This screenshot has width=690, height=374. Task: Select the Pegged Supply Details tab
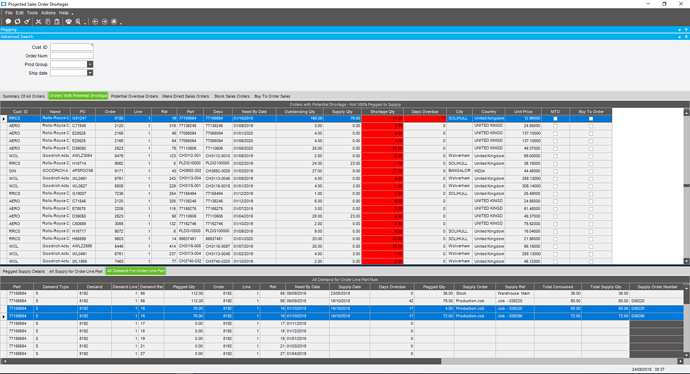pyautogui.click(x=24, y=271)
